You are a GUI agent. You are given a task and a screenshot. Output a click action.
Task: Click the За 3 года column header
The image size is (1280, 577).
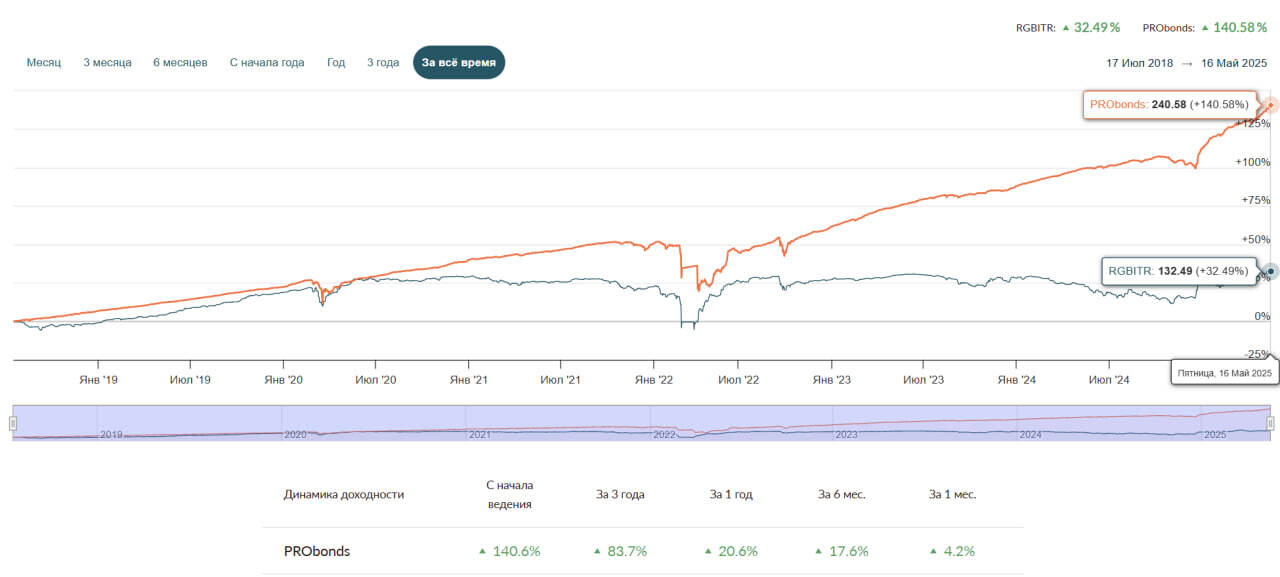pyautogui.click(x=622, y=494)
